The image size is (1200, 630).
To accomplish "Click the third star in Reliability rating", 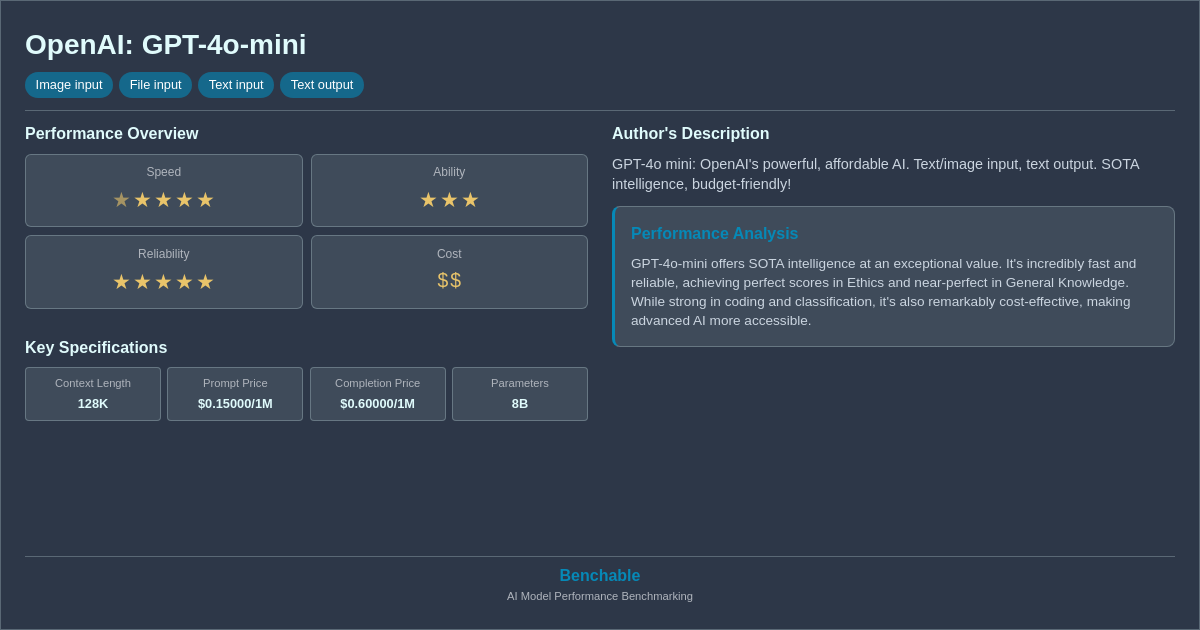I will pyautogui.click(x=163, y=281).
